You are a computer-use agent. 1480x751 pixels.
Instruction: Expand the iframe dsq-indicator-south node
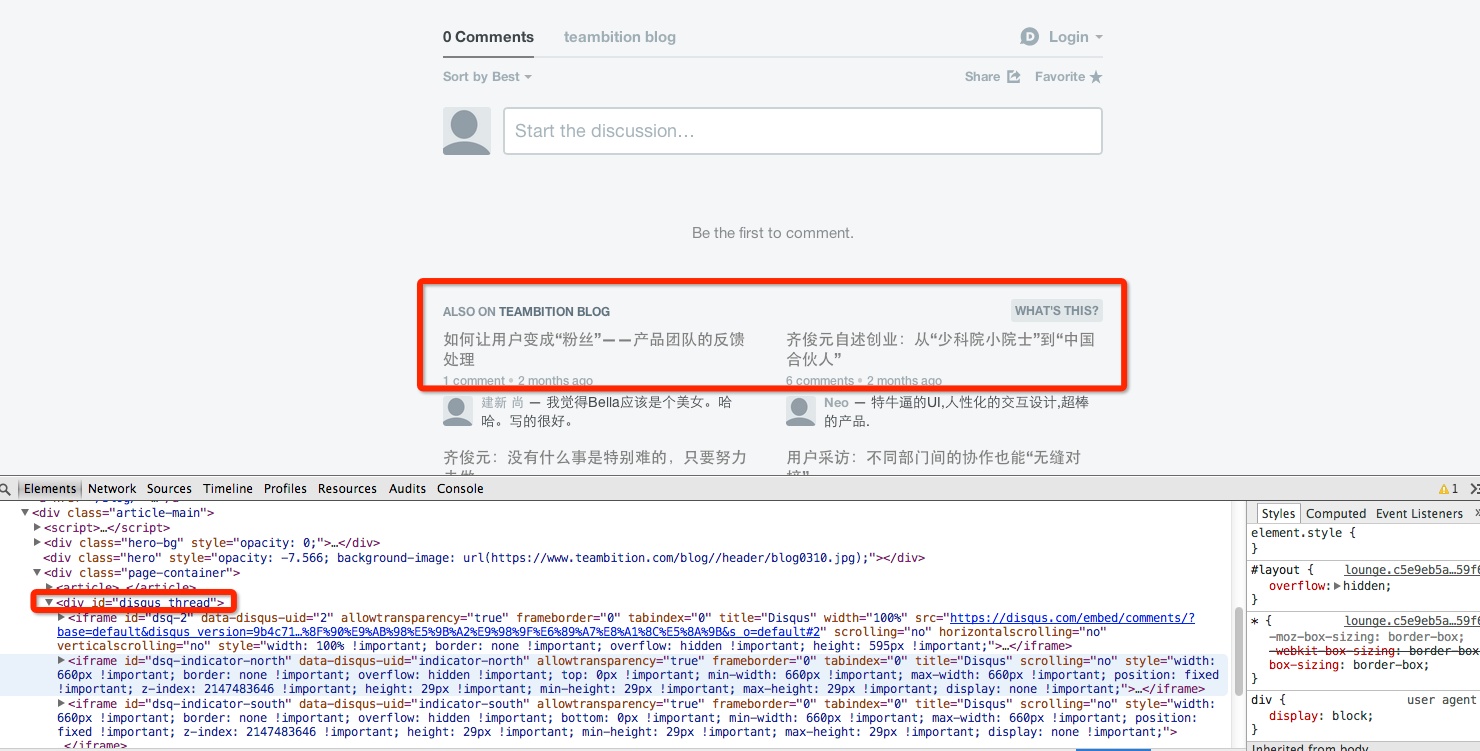[x=61, y=704]
